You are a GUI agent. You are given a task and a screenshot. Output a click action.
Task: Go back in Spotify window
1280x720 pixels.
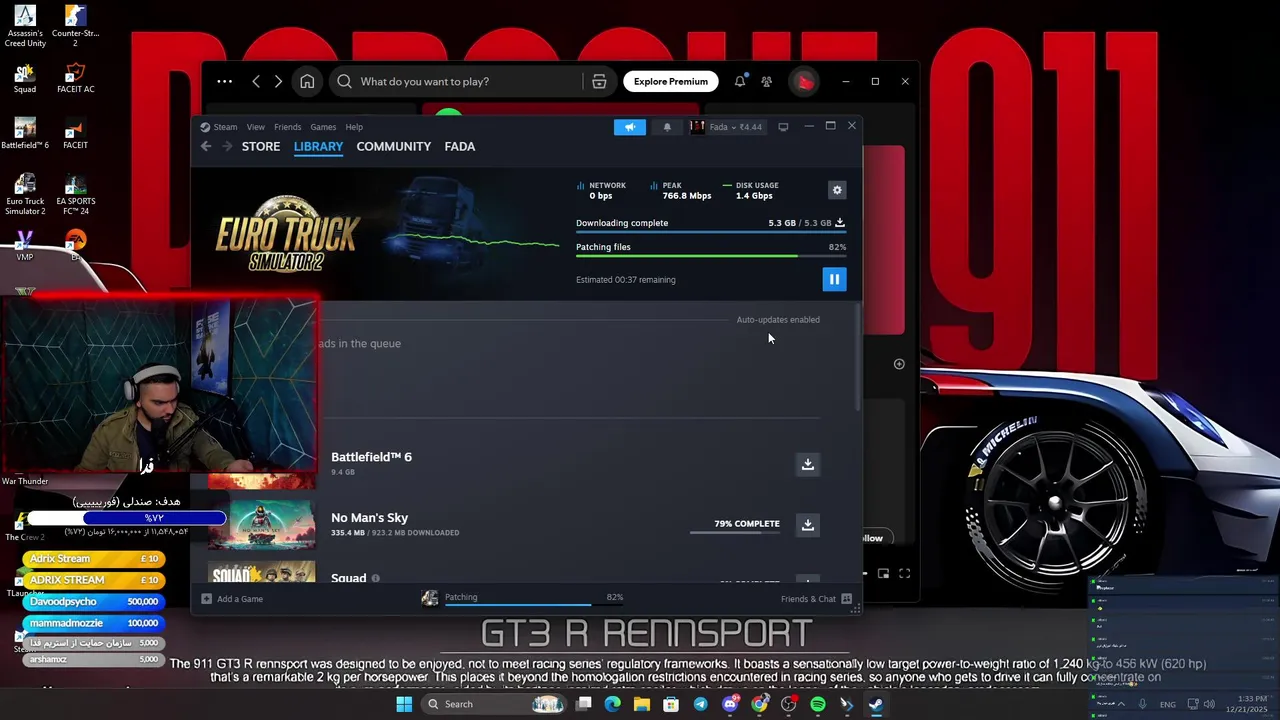(x=256, y=82)
